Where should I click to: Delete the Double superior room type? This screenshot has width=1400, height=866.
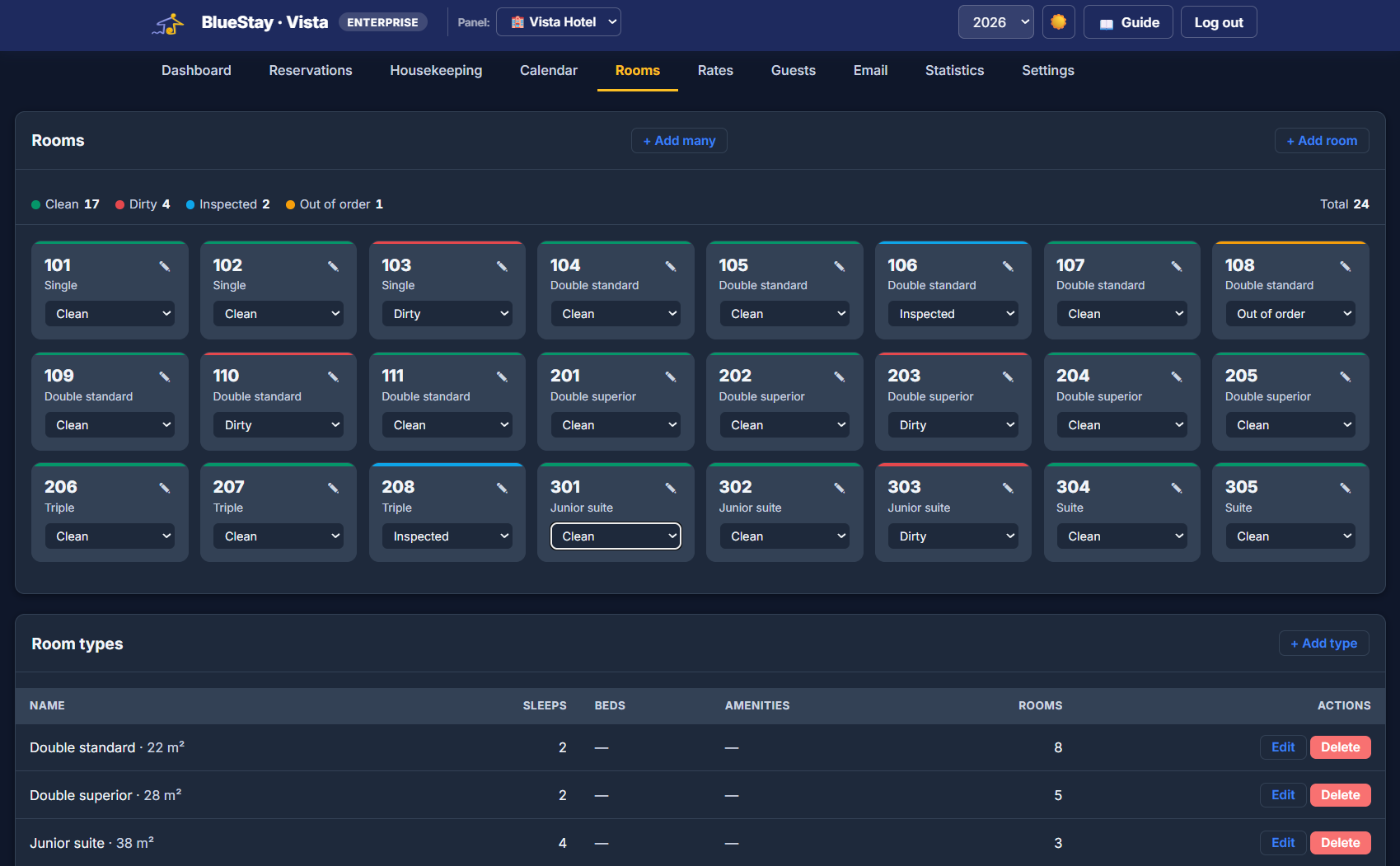1340,795
